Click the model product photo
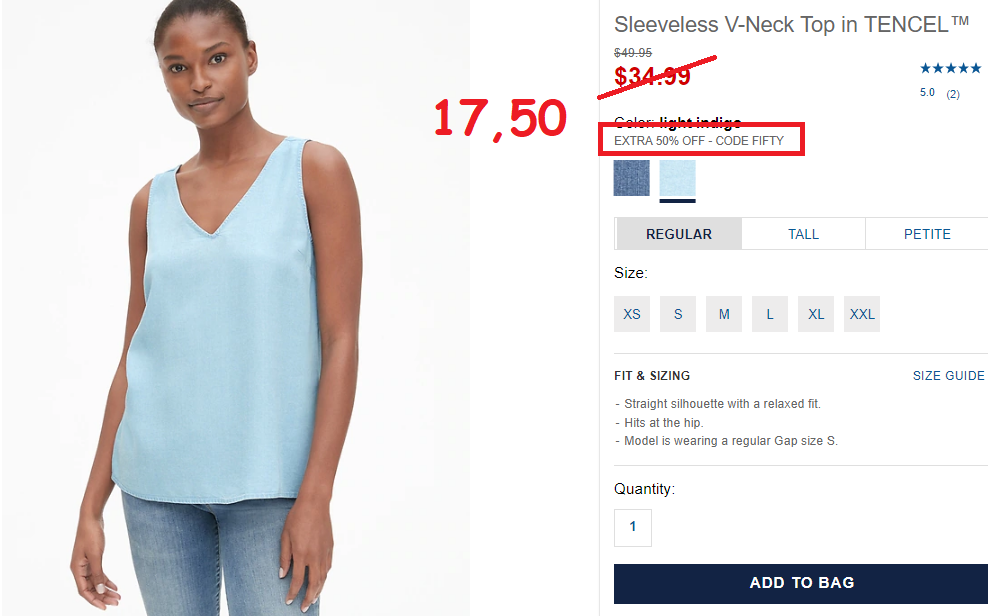988x616 pixels. pyautogui.click(x=236, y=308)
